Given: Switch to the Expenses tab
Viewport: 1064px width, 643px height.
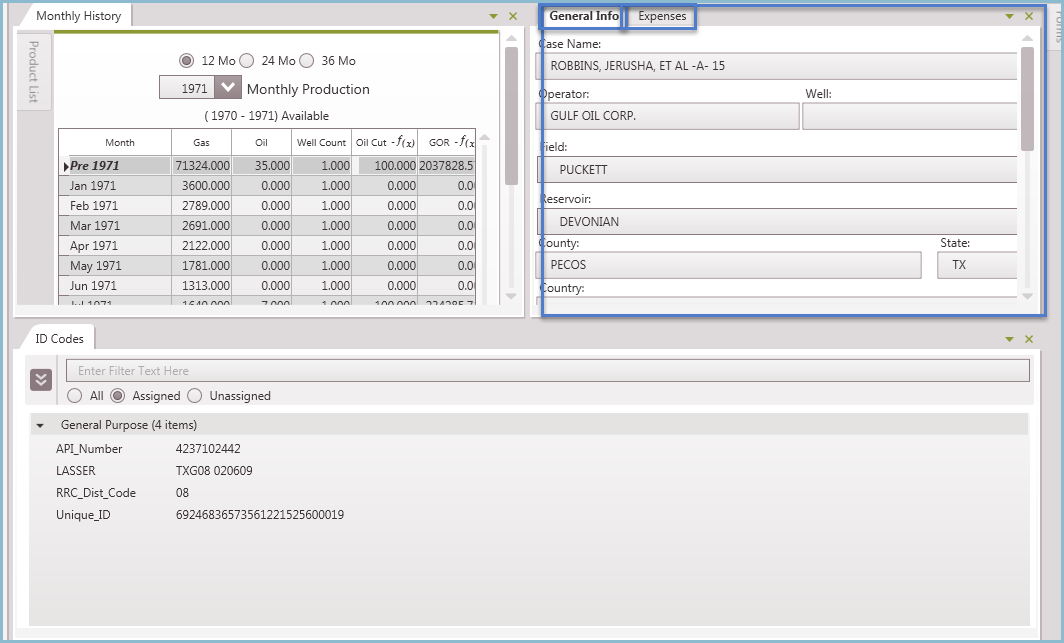Looking at the screenshot, I should [660, 17].
